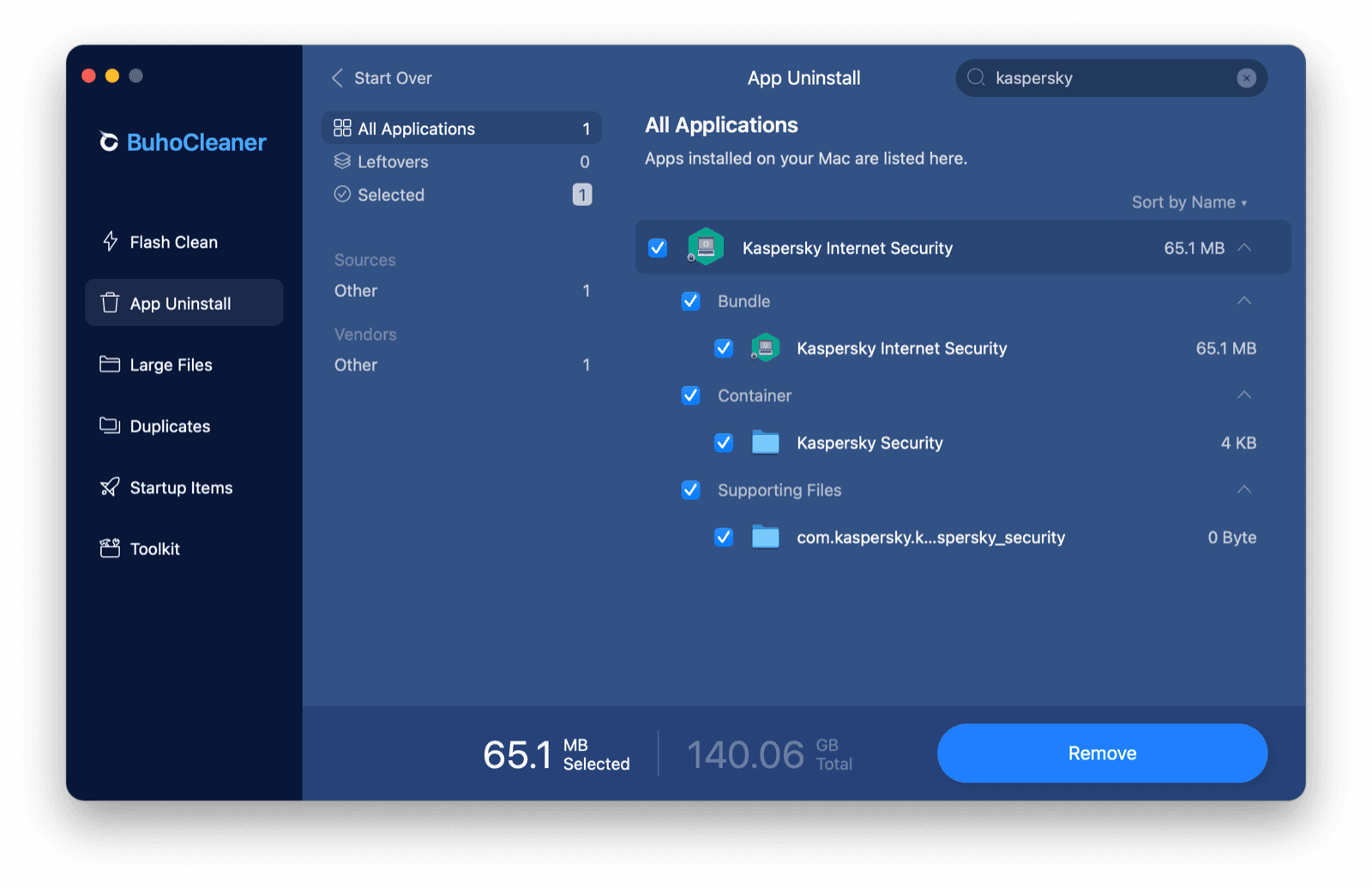Click the Remove button
The height and width of the screenshot is (888, 1372).
point(1102,753)
